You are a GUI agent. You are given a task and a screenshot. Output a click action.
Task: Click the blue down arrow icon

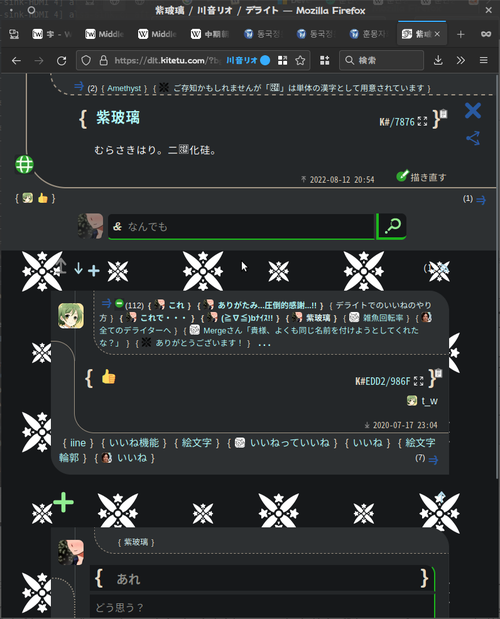click(x=79, y=269)
